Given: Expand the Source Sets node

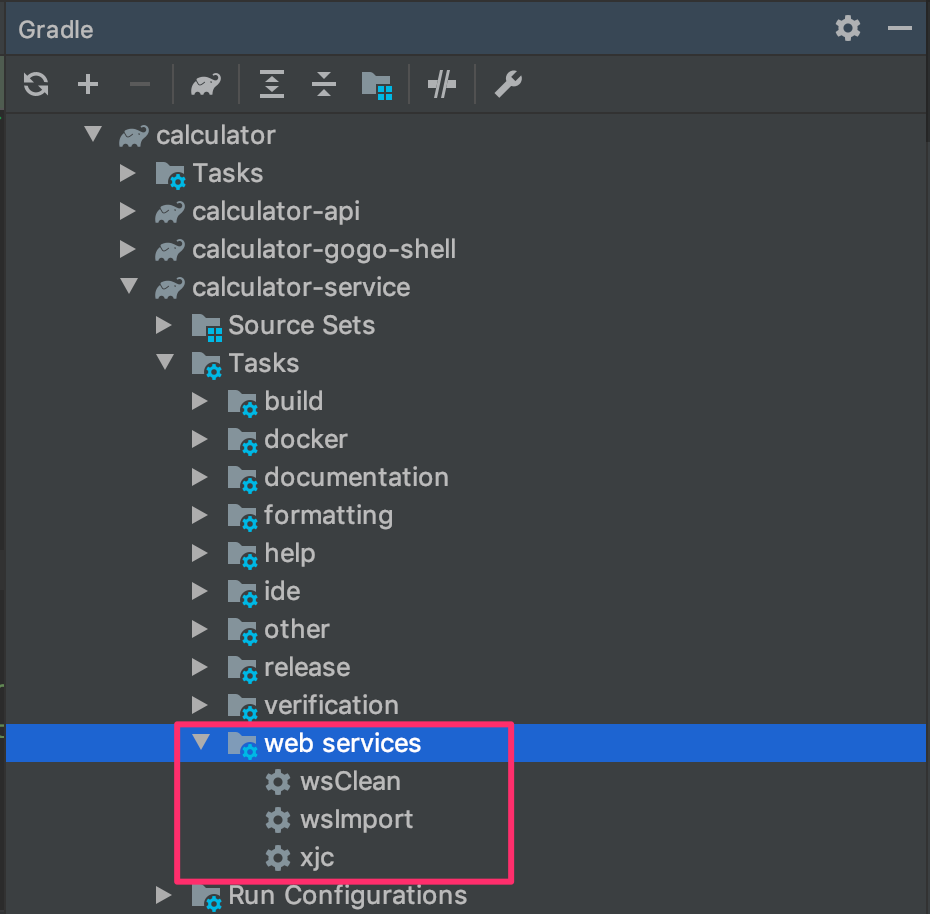Looking at the screenshot, I should click(164, 325).
